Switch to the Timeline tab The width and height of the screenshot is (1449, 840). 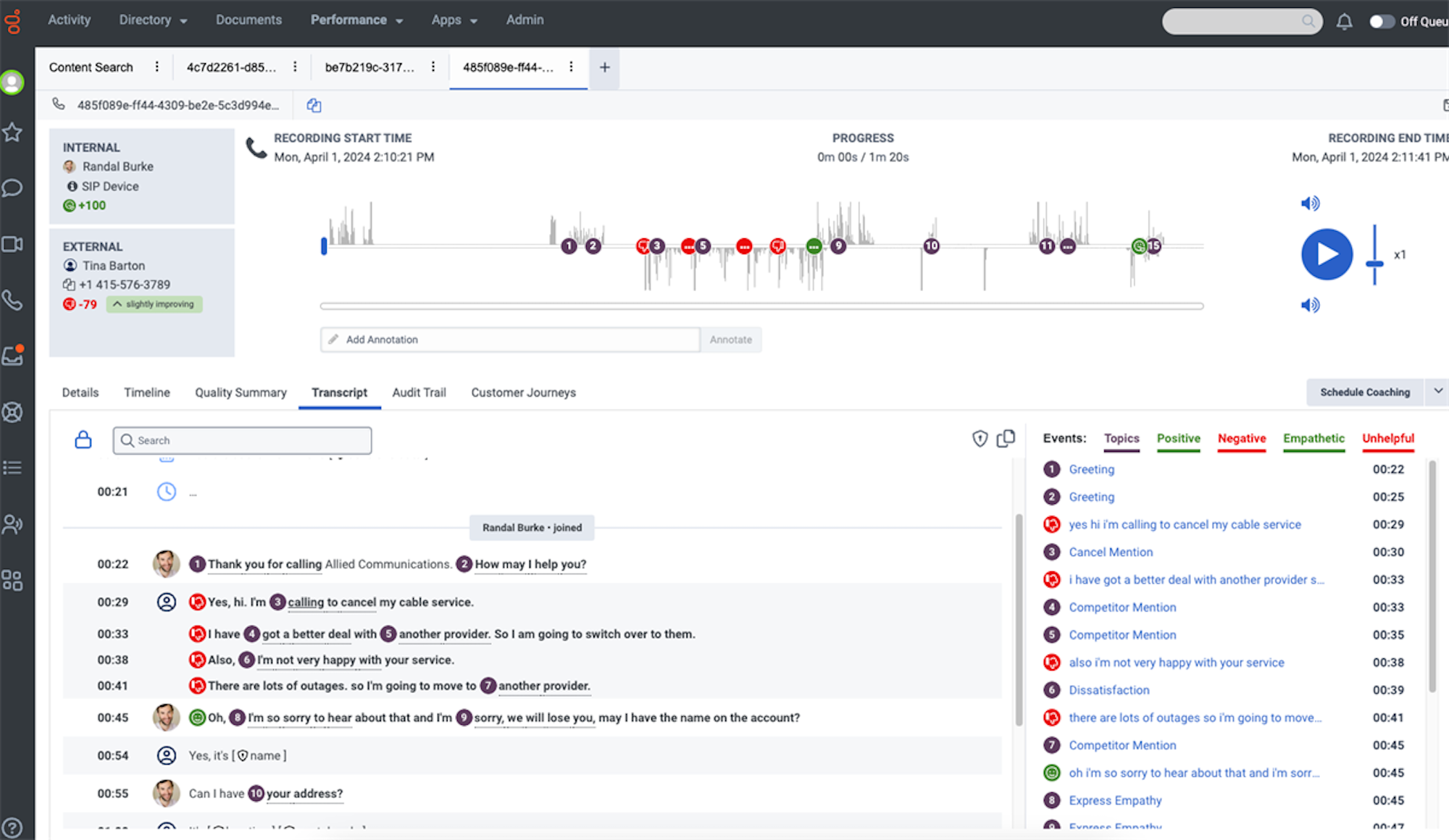(x=147, y=392)
